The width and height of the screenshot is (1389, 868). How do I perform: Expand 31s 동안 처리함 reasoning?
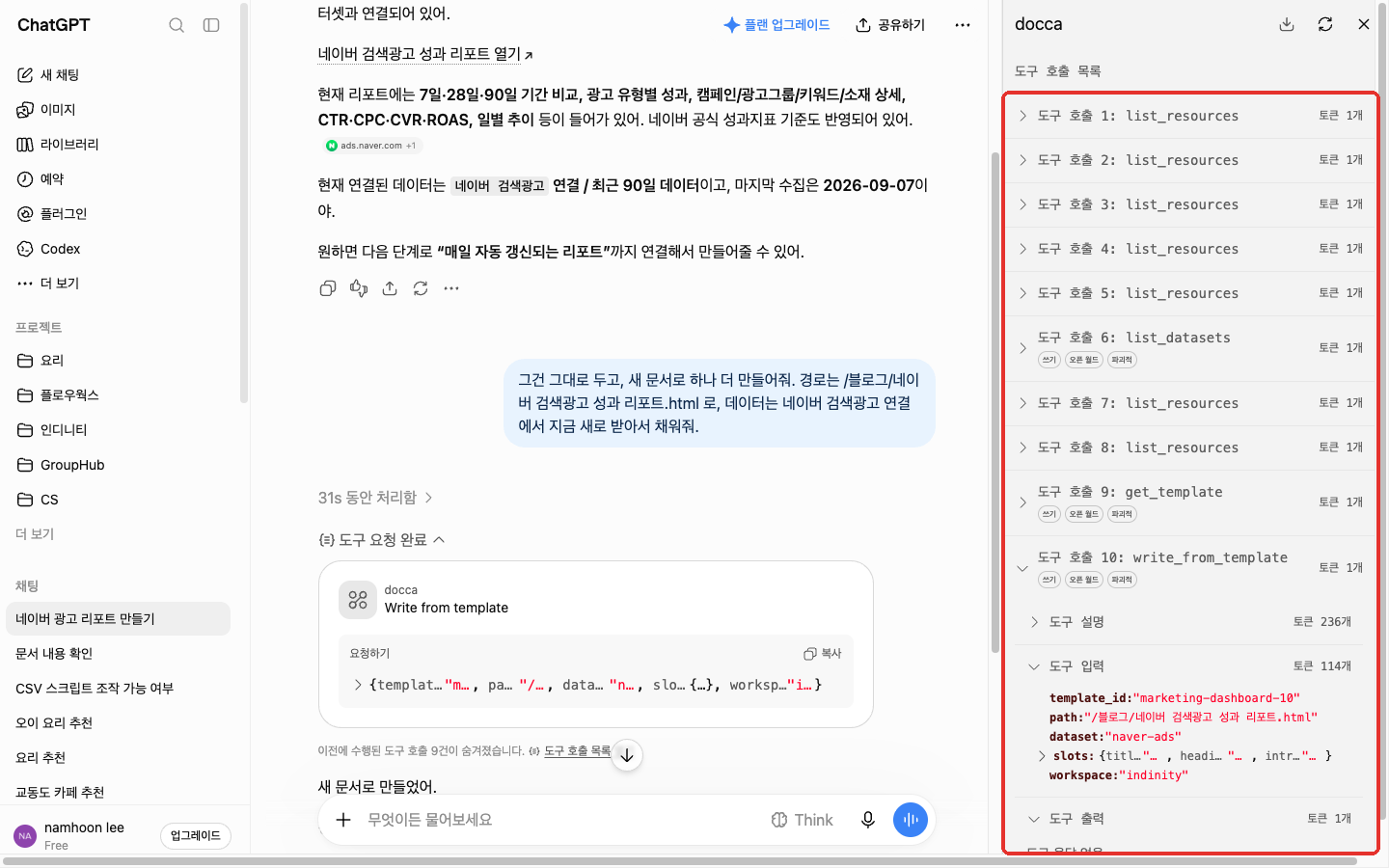(x=375, y=498)
